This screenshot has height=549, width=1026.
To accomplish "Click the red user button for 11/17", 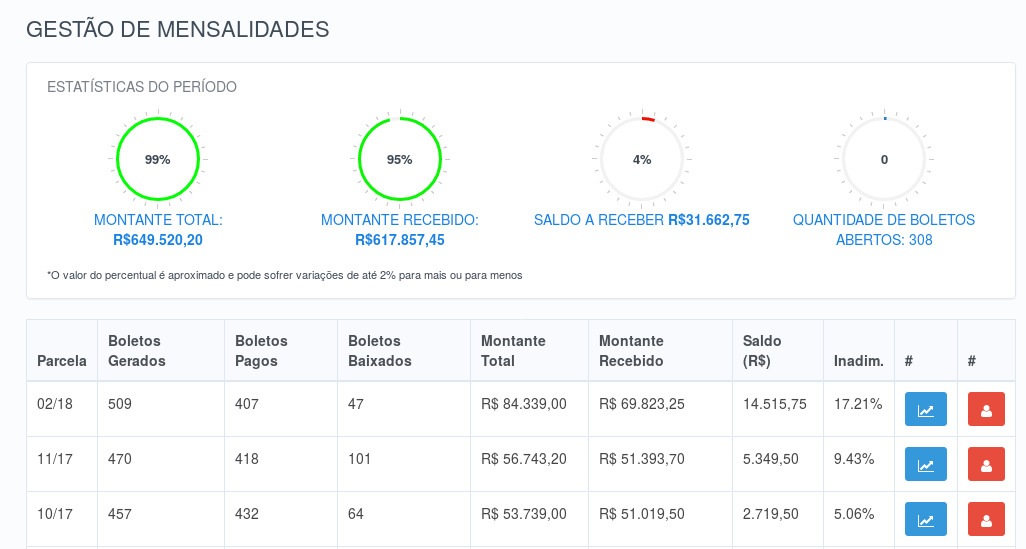I will coord(986,465).
